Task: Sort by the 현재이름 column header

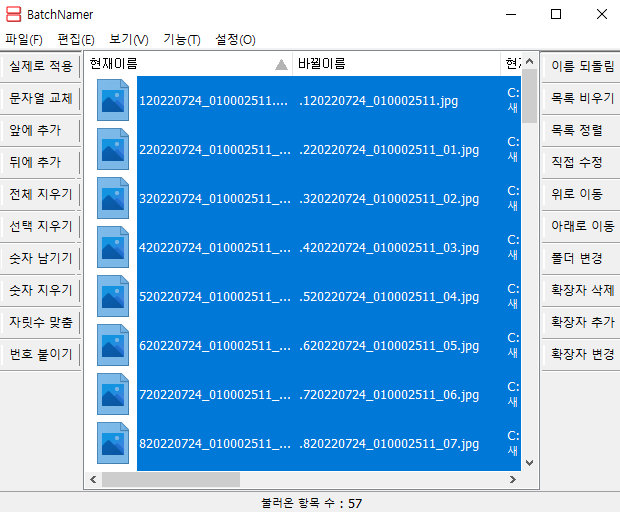Action: pyautogui.click(x=189, y=64)
